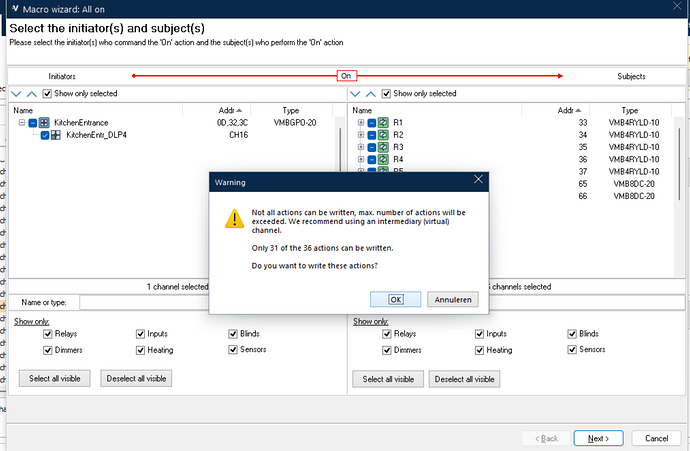Click the R3 relay module icon
The width and height of the screenshot is (690, 451).
(384, 147)
